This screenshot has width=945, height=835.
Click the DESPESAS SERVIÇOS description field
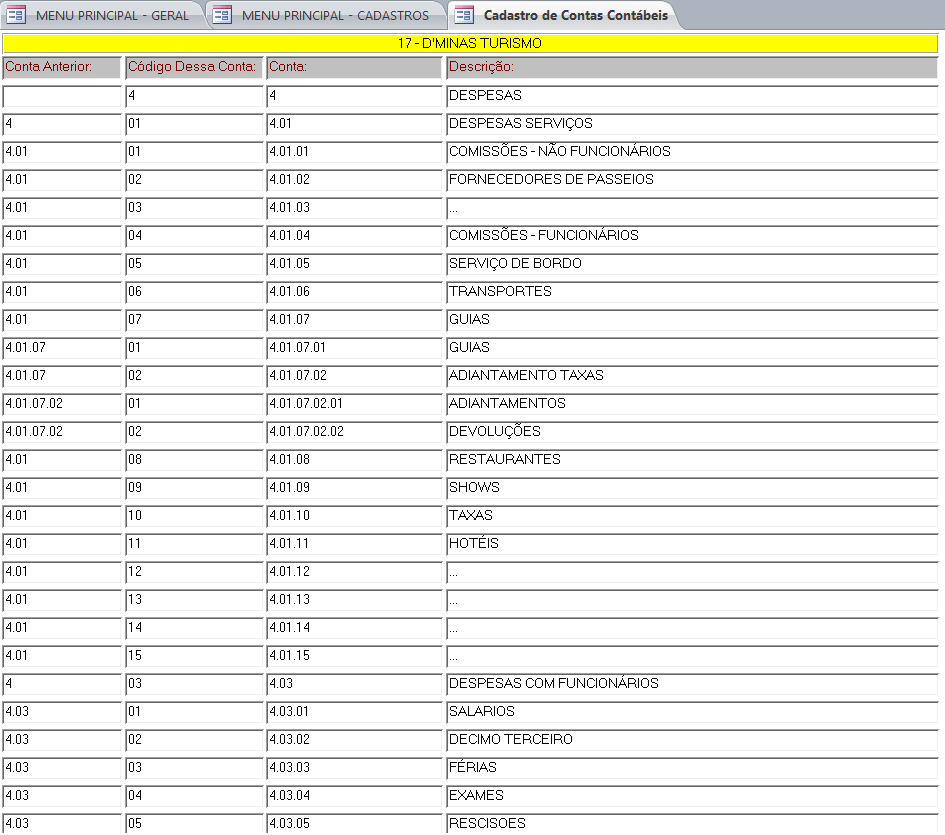pos(690,124)
